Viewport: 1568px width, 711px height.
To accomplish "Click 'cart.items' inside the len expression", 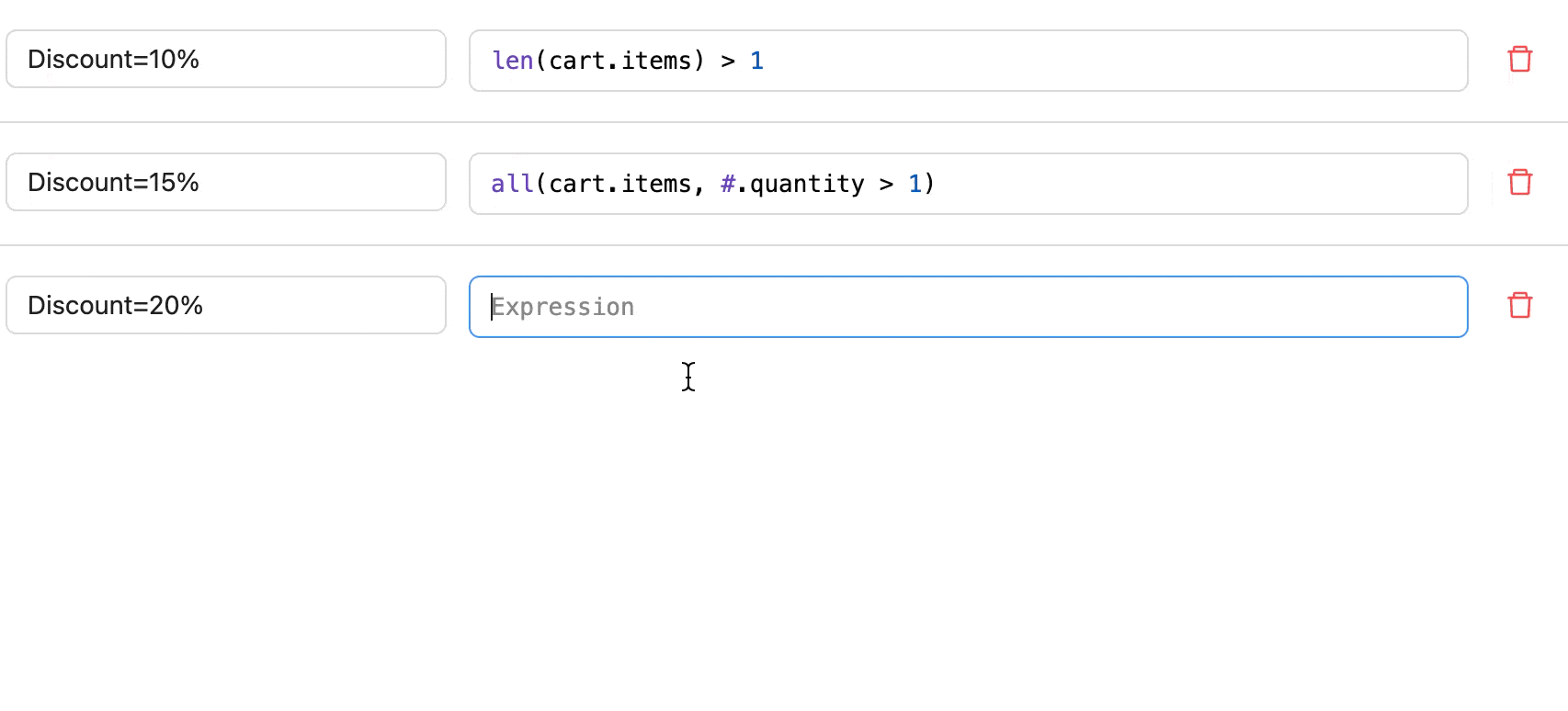I will point(619,61).
